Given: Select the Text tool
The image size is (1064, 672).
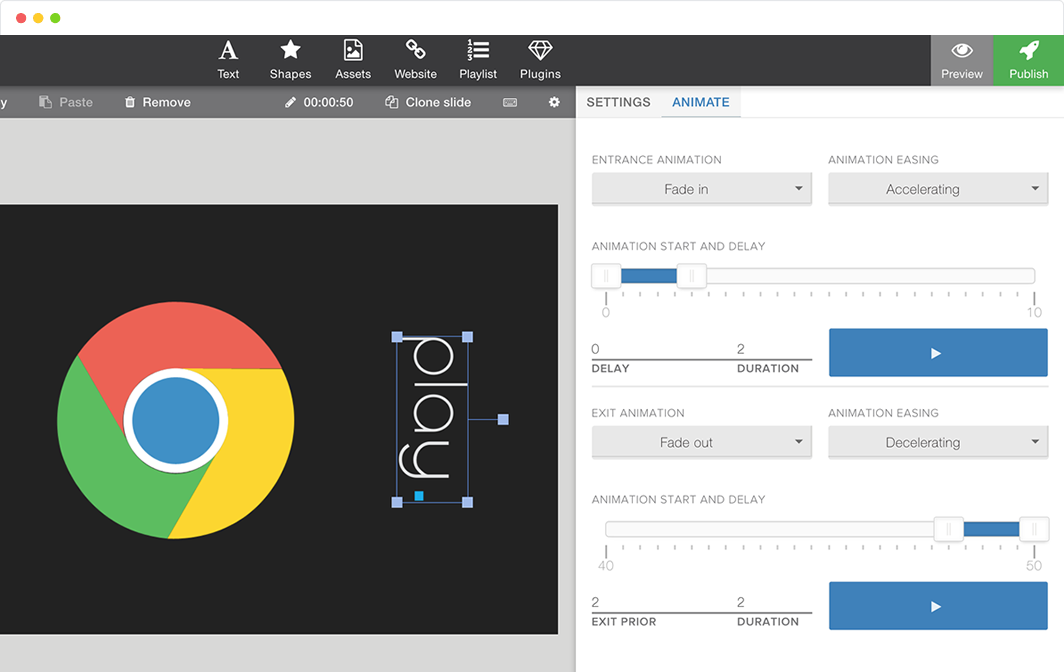Looking at the screenshot, I should (x=228, y=60).
